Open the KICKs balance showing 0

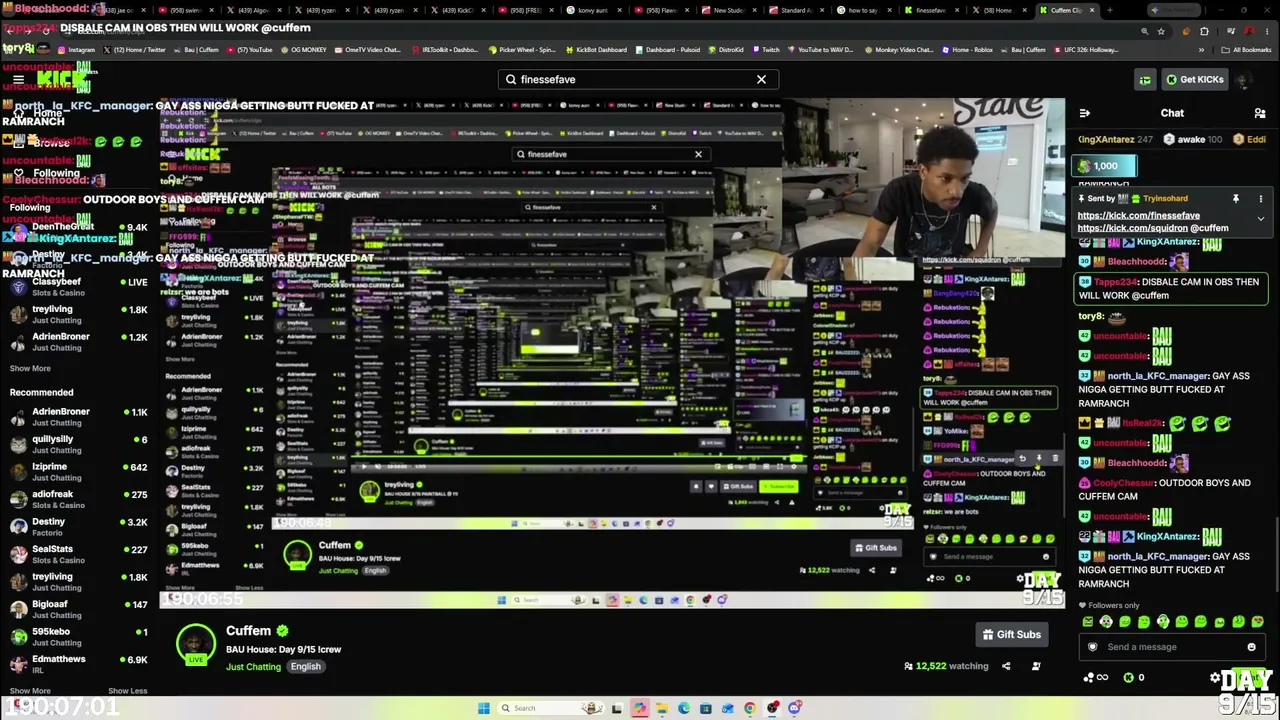click(1135, 677)
